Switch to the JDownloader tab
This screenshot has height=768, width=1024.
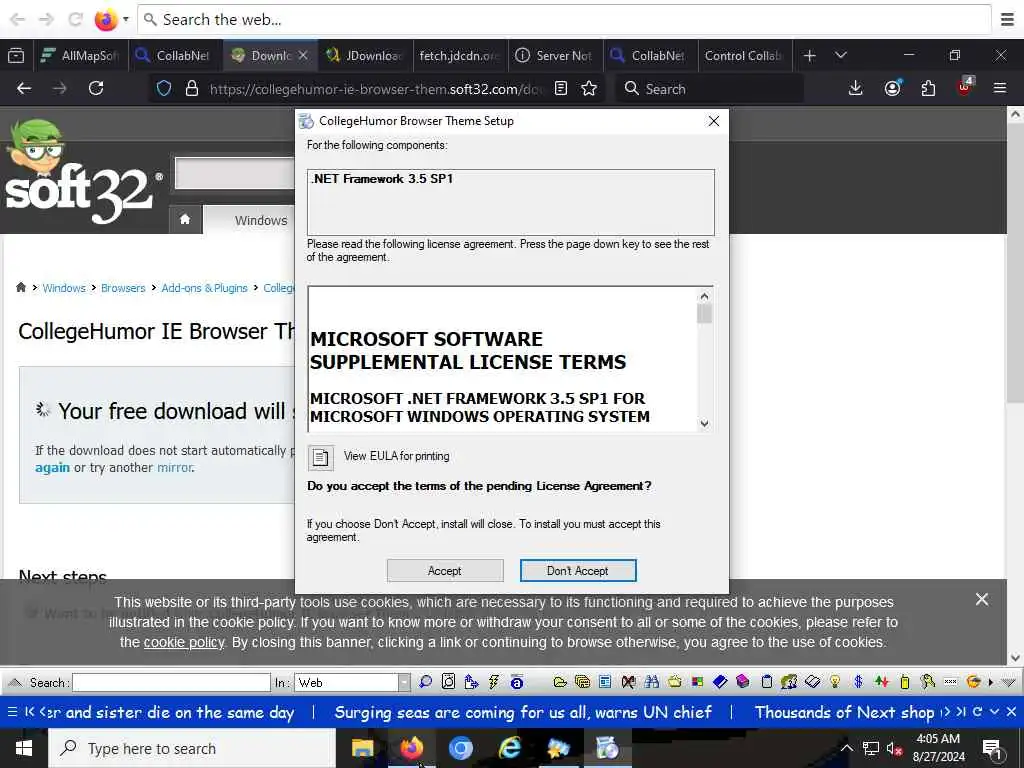pos(366,56)
